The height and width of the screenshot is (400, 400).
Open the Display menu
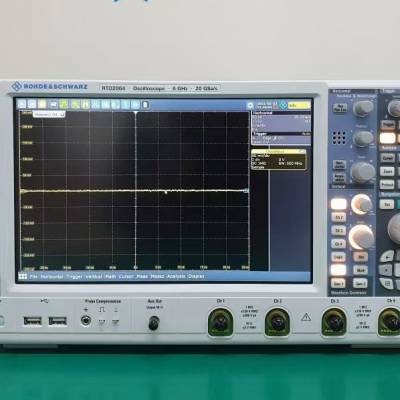[196, 276]
